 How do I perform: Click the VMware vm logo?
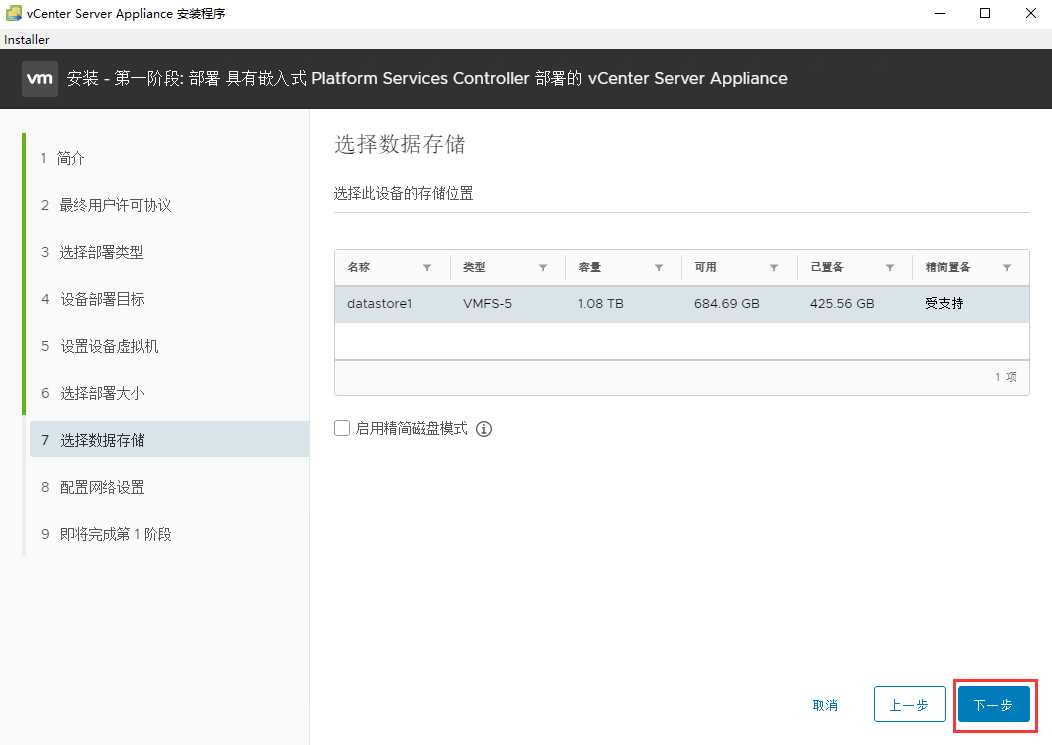click(40, 78)
